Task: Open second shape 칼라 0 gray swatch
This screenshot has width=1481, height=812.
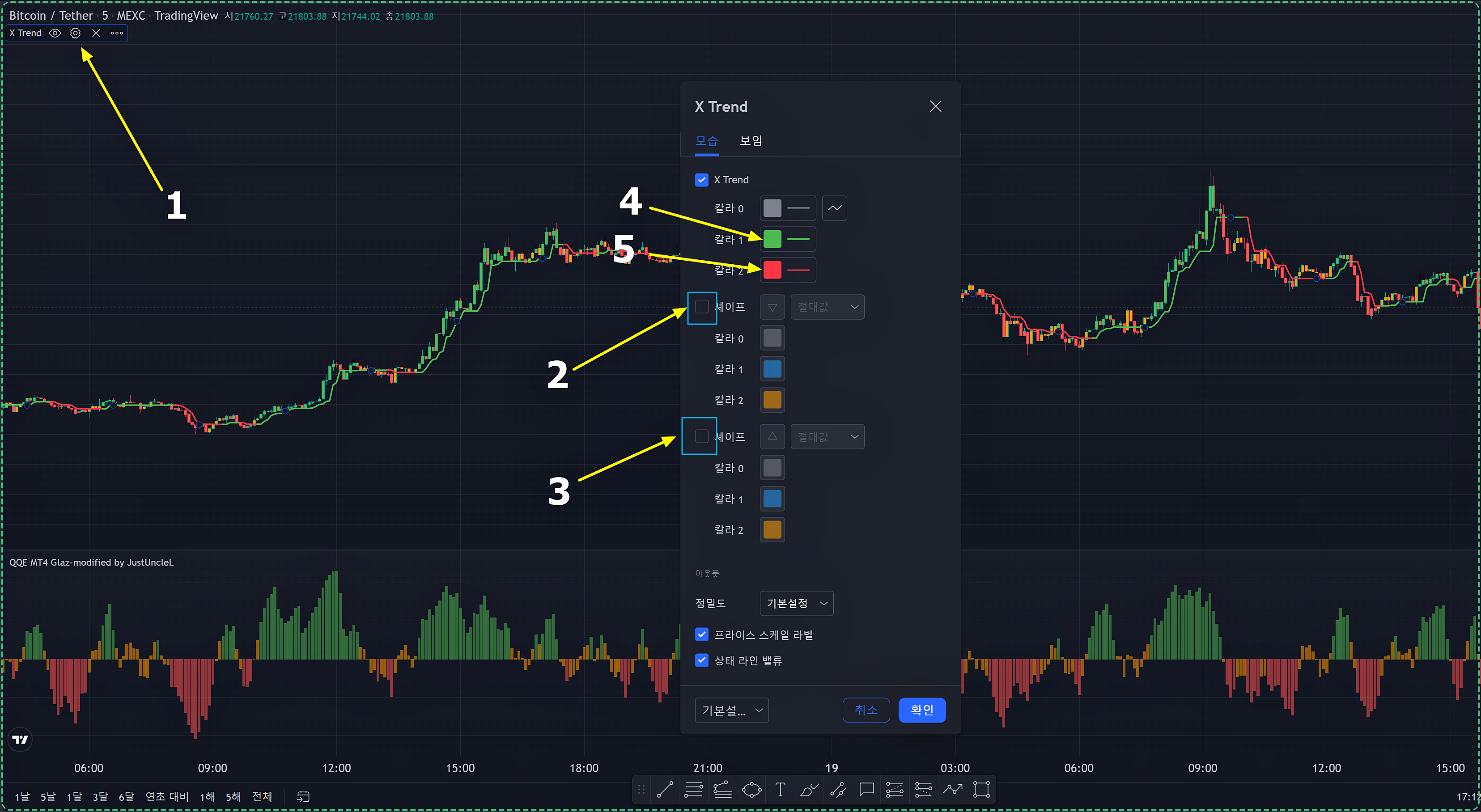Action: point(772,468)
